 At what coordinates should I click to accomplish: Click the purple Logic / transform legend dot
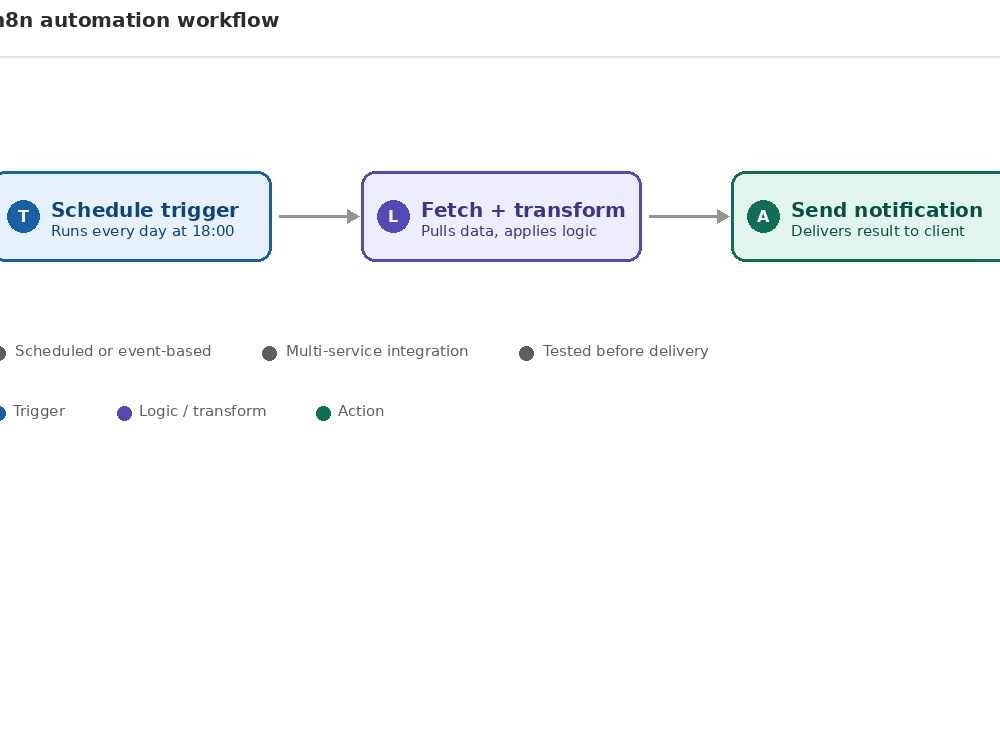click(x=124, y=413)
